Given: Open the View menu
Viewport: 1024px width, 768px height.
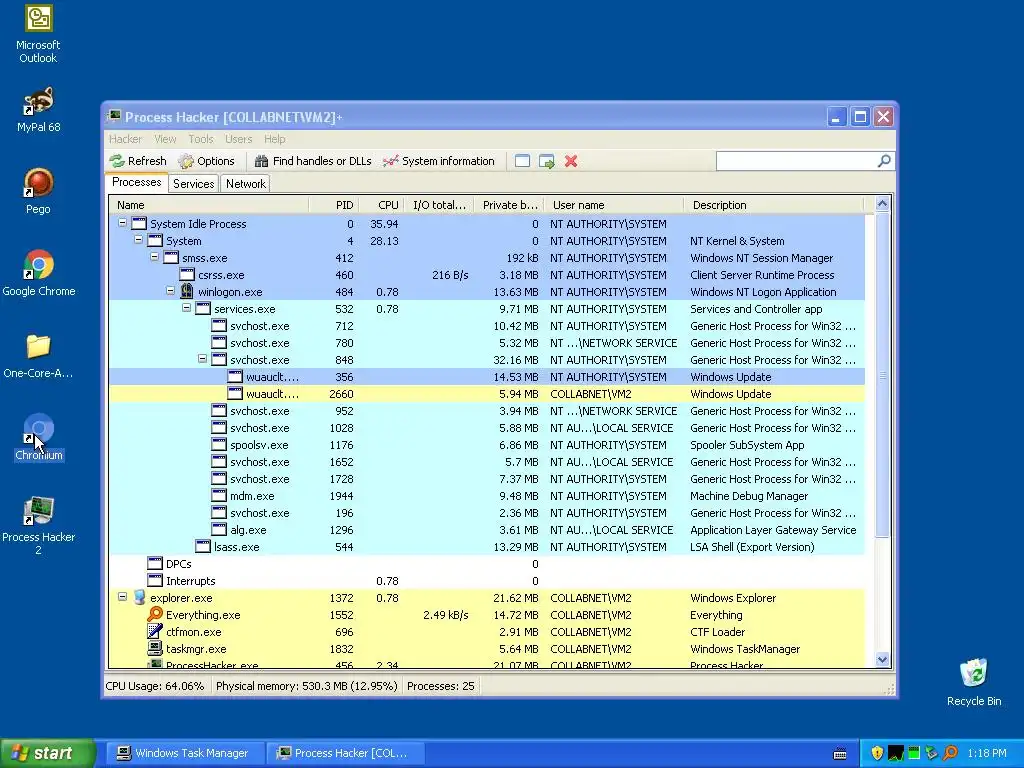Looking at the screenshot, I should (165, 139).
